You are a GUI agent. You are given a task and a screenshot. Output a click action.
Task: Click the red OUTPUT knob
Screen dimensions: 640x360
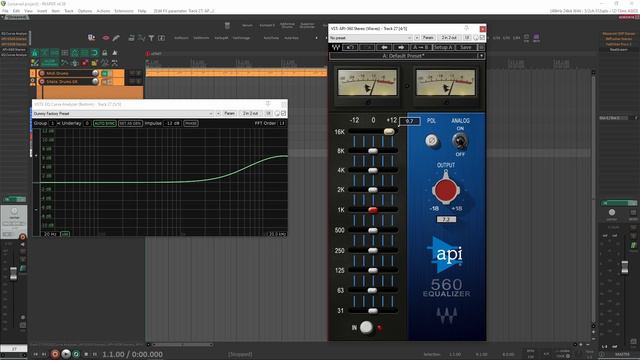click(x=446, y=190)
